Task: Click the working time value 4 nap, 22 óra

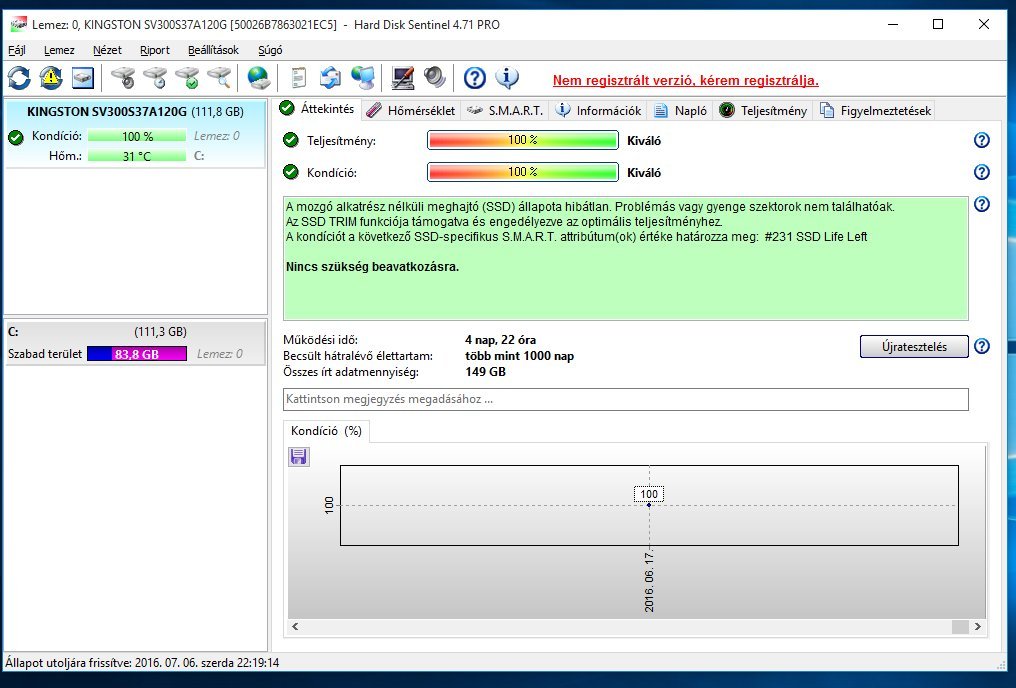Action: click(x=500, y=339)
